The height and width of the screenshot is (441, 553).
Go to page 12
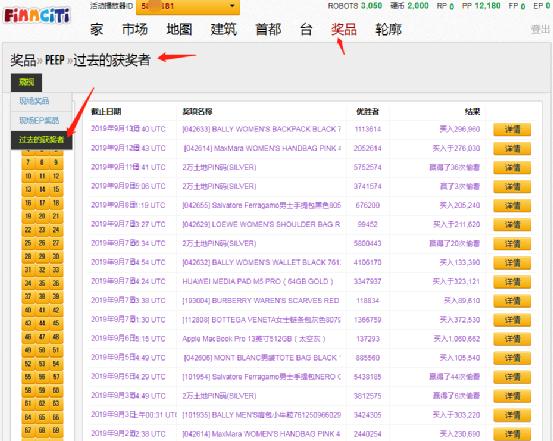pyautogui.click(x=56, y=176)
